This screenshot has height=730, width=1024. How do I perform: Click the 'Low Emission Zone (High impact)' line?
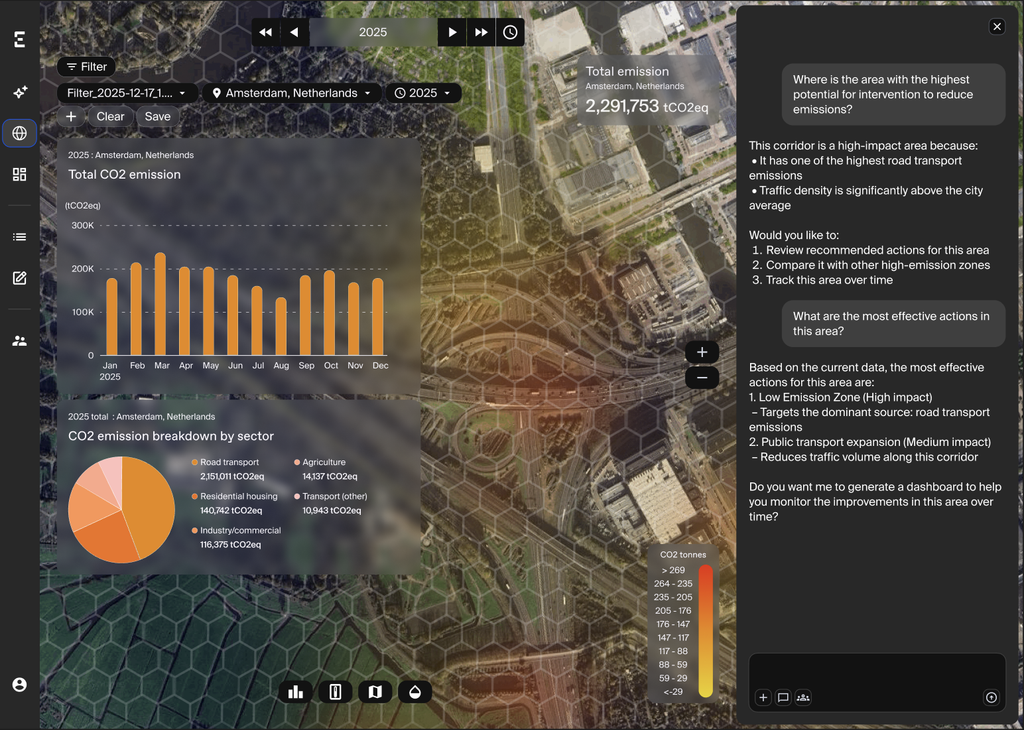point(840,397)
